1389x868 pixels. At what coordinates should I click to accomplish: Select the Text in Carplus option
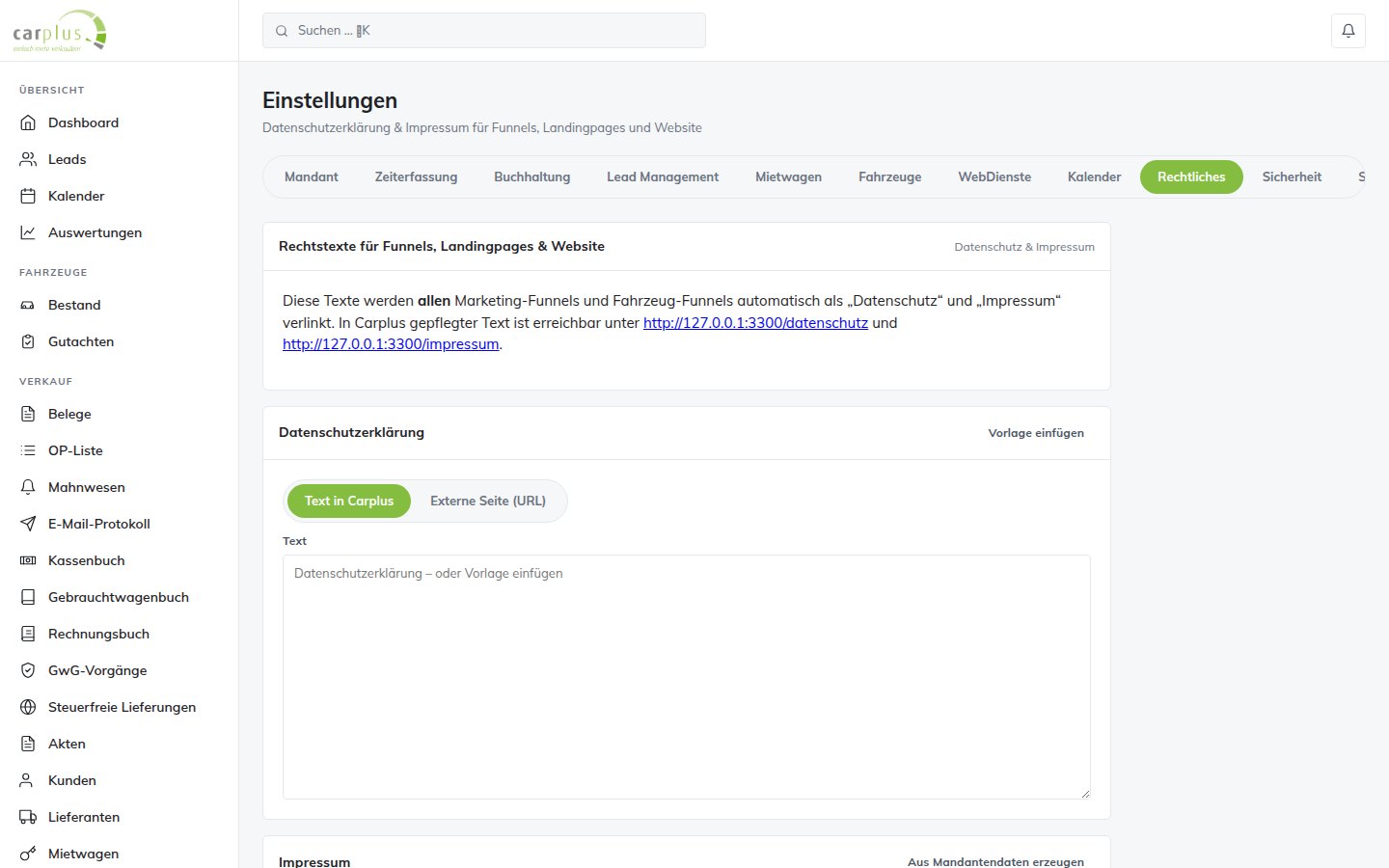point(349,501)
